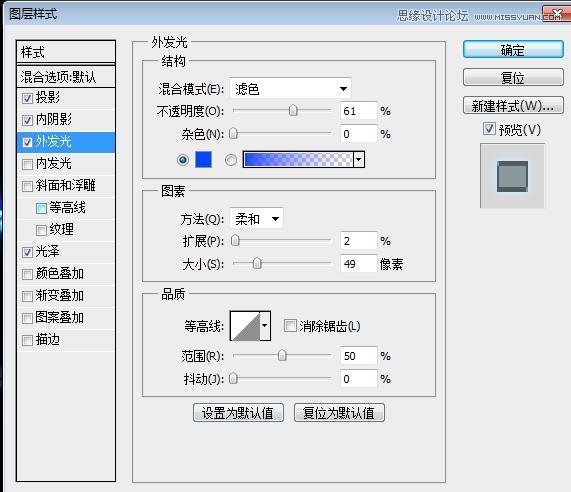
Task: Open the 内阴影 settings row
Action: [66, 120]
